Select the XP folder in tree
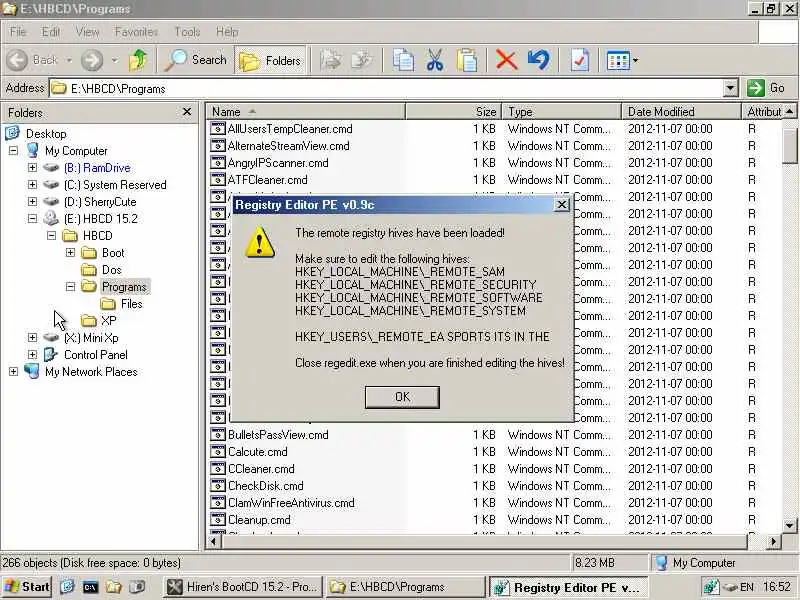The image size is (800, 600). [x=109, y=320]
